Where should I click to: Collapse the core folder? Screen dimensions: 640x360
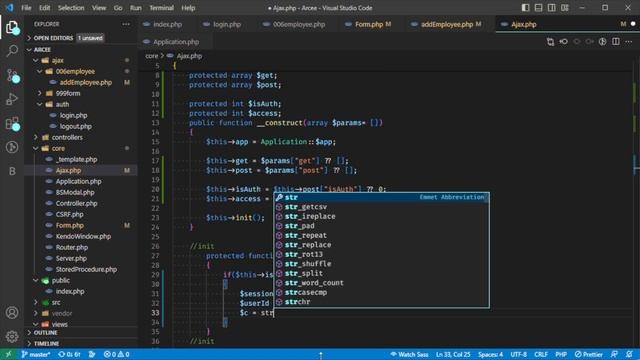58,149
